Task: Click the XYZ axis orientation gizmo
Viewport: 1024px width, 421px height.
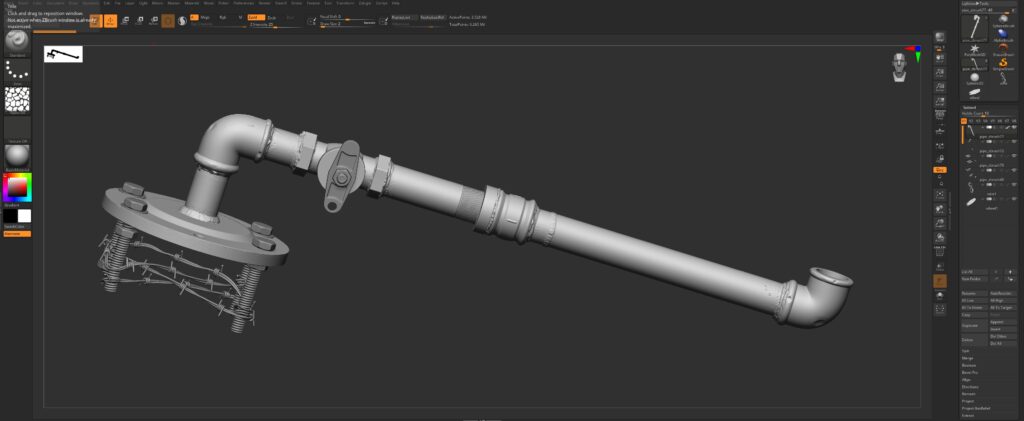Action: click(914, 52)
